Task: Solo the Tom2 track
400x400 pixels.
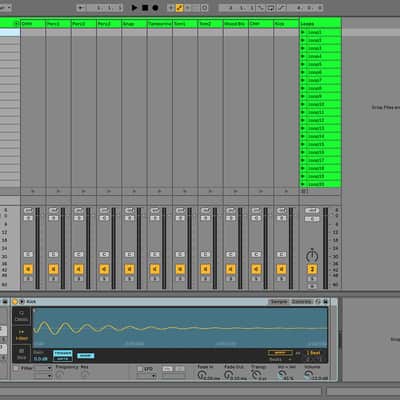Action: tap(205, 278)
